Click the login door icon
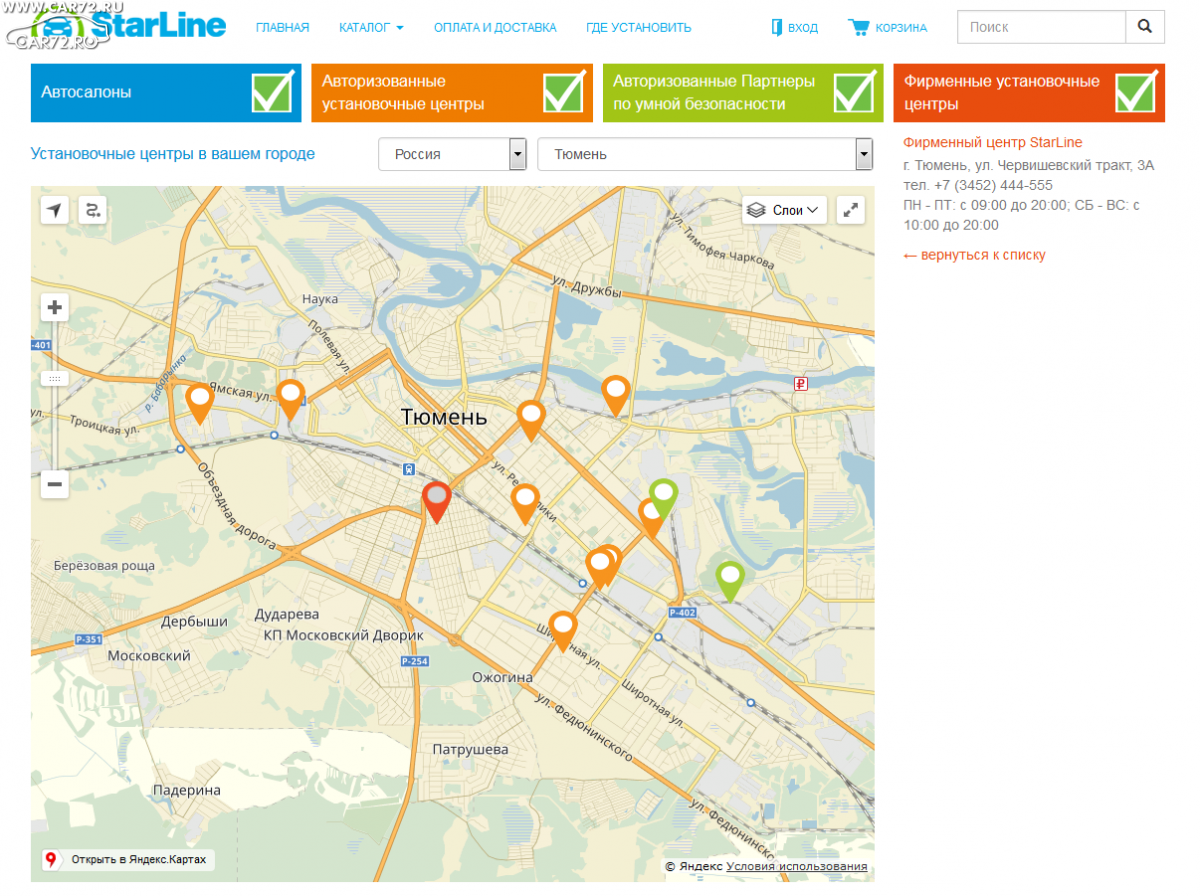Viewport: 1200px width, 896px height. click(777, 27)
